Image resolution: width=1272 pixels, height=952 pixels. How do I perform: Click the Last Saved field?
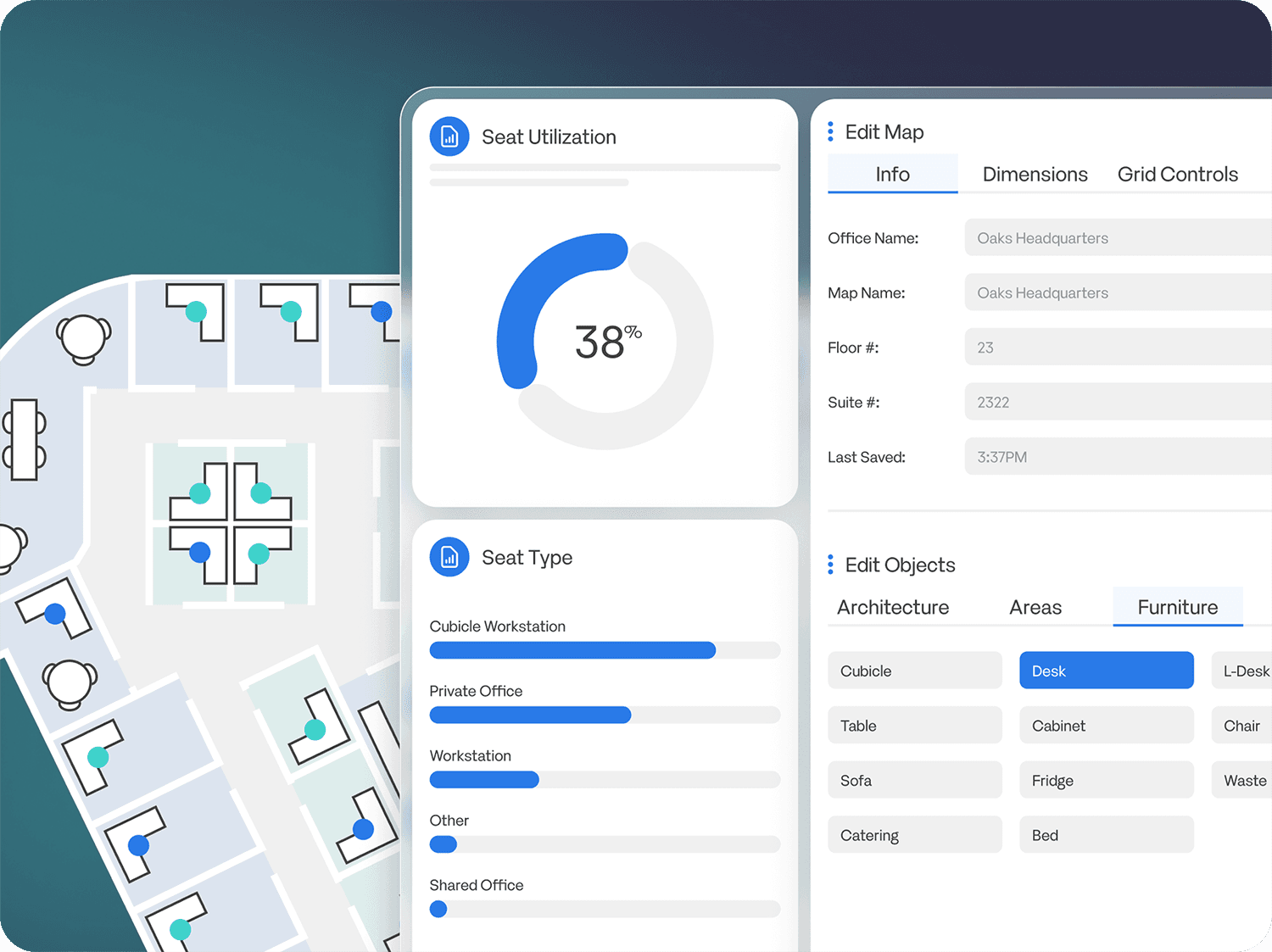(x=1119, y=456)
